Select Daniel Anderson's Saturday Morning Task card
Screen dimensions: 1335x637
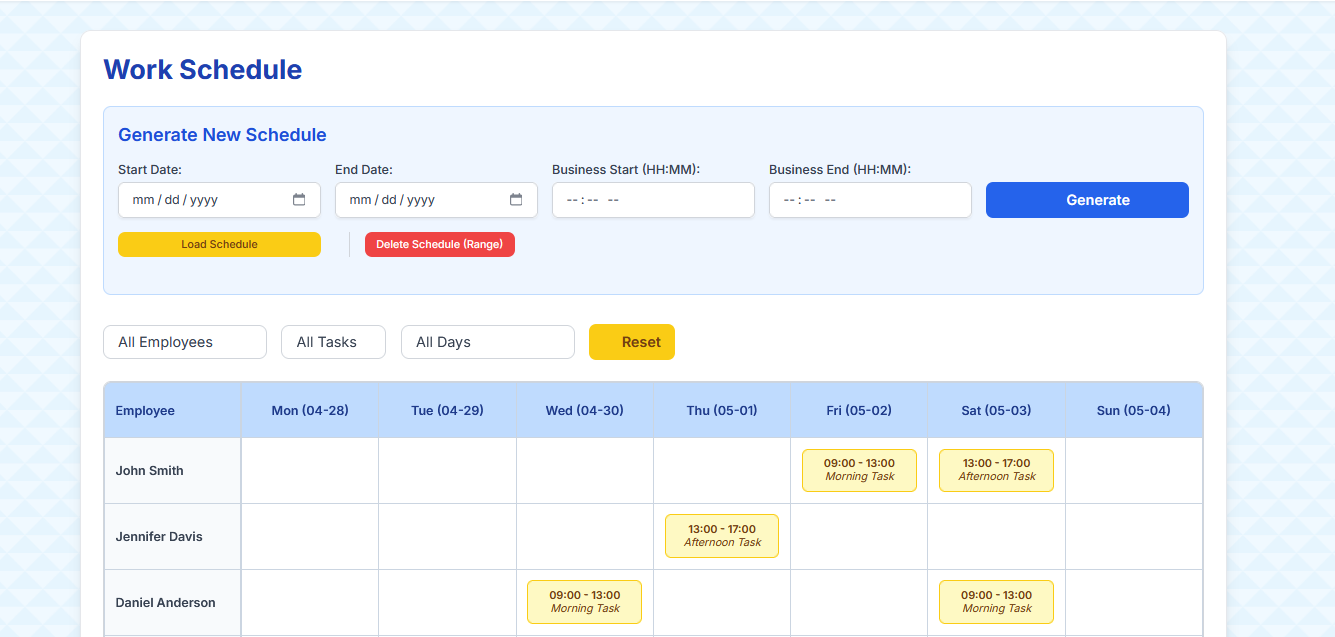point(996,602)
